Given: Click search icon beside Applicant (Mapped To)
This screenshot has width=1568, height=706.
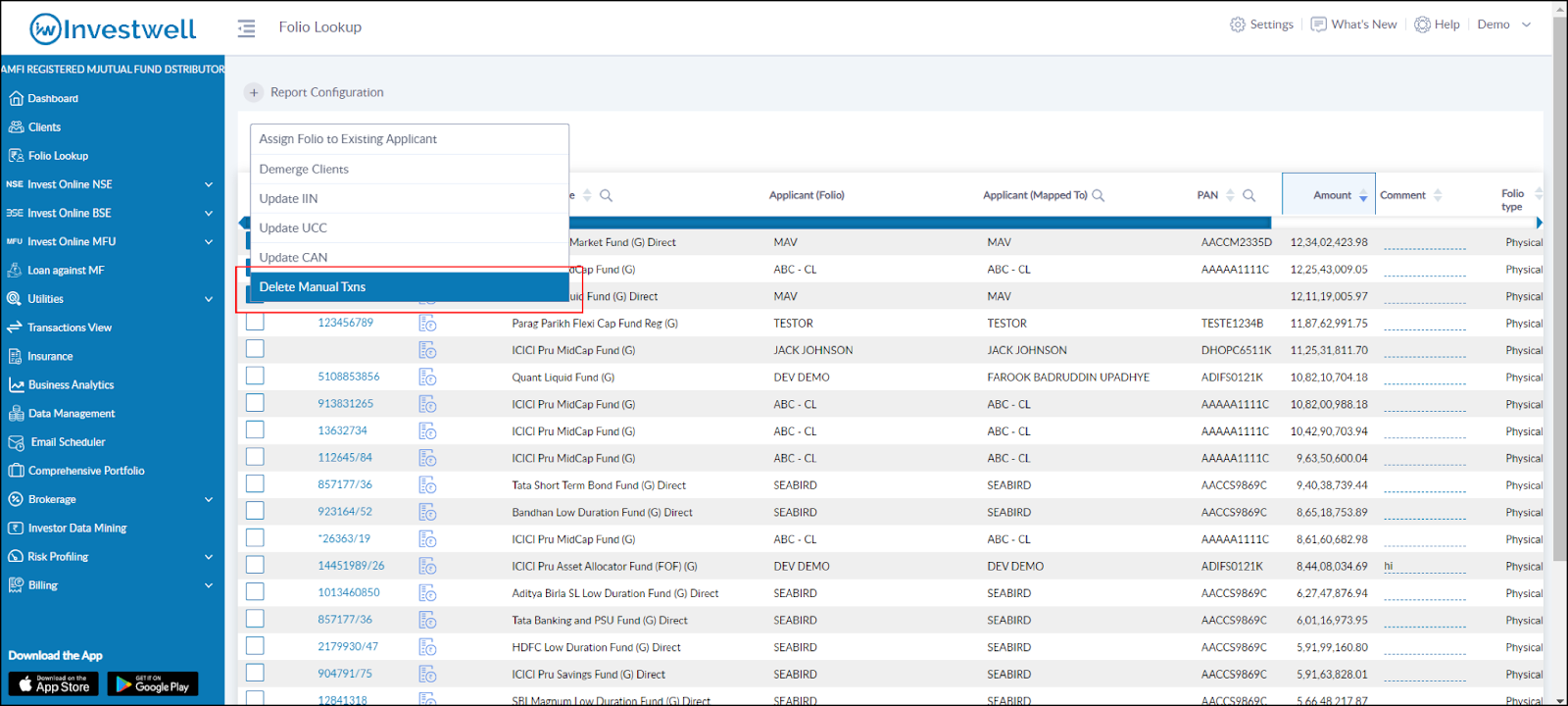Looking at the screenshot, I should [x=1099, y=195].
